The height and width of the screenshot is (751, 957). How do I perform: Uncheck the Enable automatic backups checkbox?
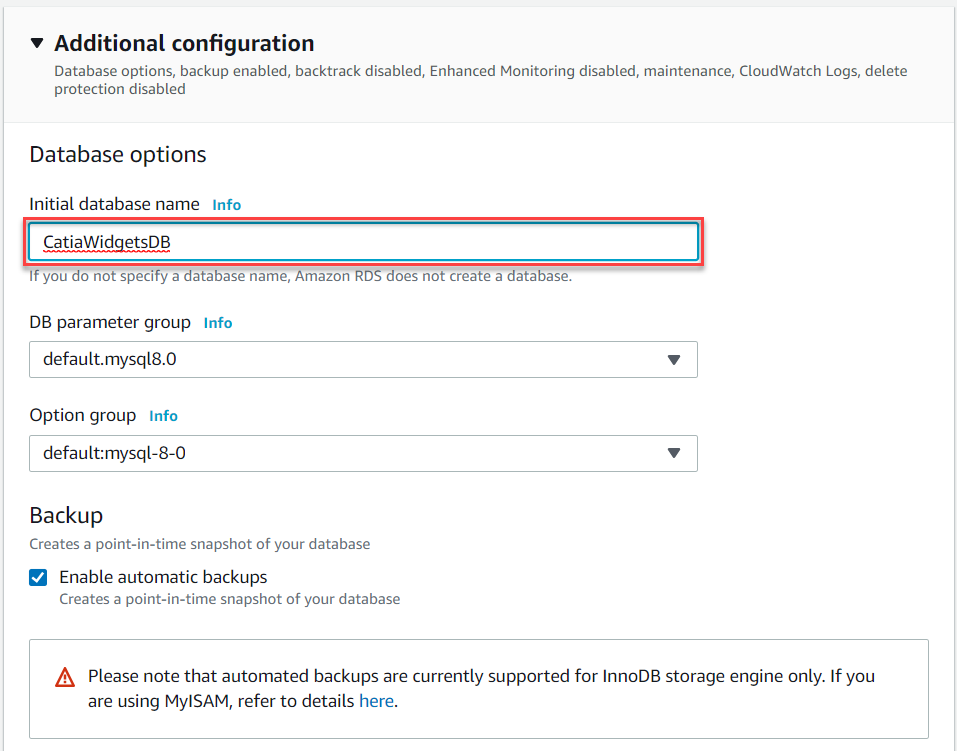tap(38, 577)
